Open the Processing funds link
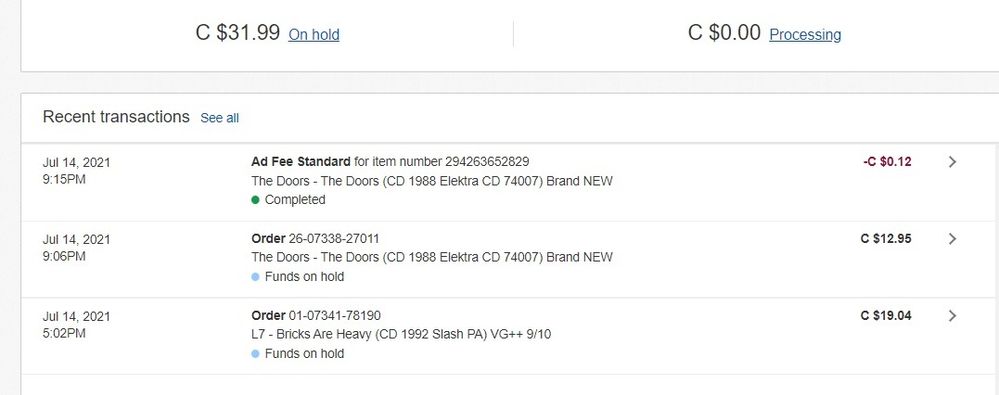 click(x=805, y=34)
